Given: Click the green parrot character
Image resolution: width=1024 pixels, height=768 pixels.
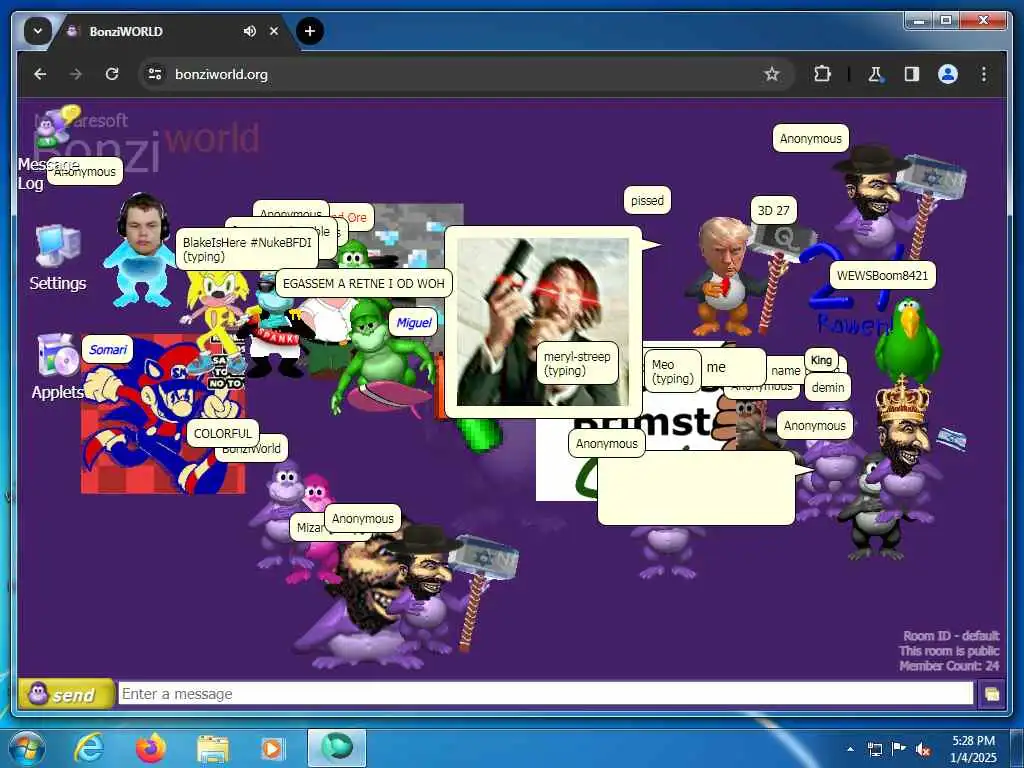Looking at the screenshot, I should coord(908,340).
